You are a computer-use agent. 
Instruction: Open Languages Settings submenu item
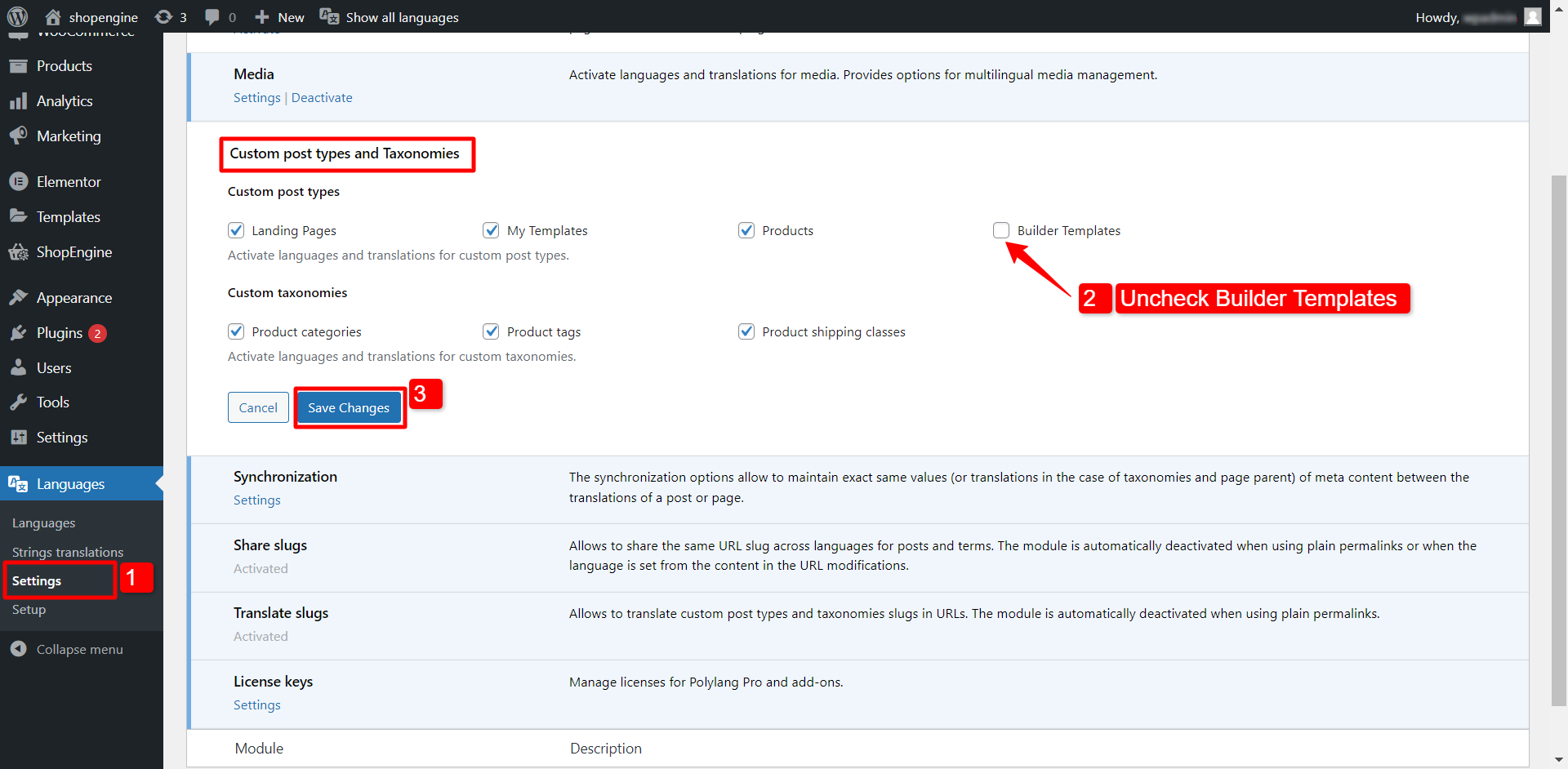tap(37, 581)
